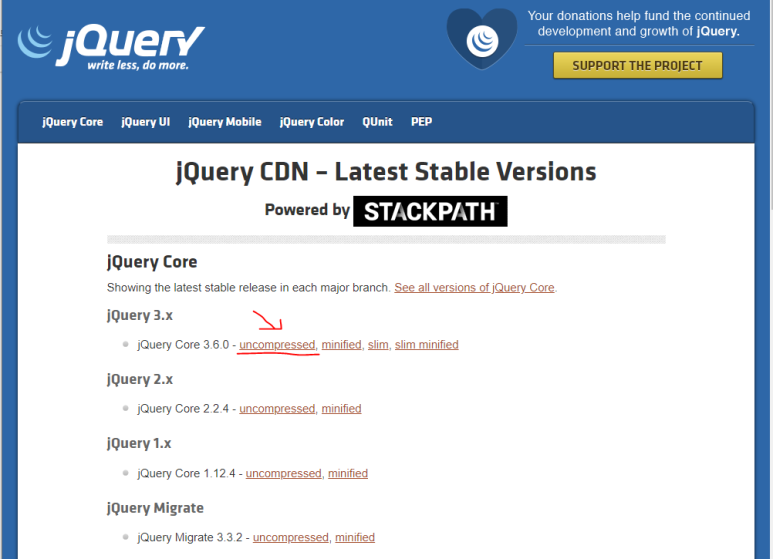Click the jQuery 2.x heading
The width and height of the screenshot is (773, 559).
point(140,380)
